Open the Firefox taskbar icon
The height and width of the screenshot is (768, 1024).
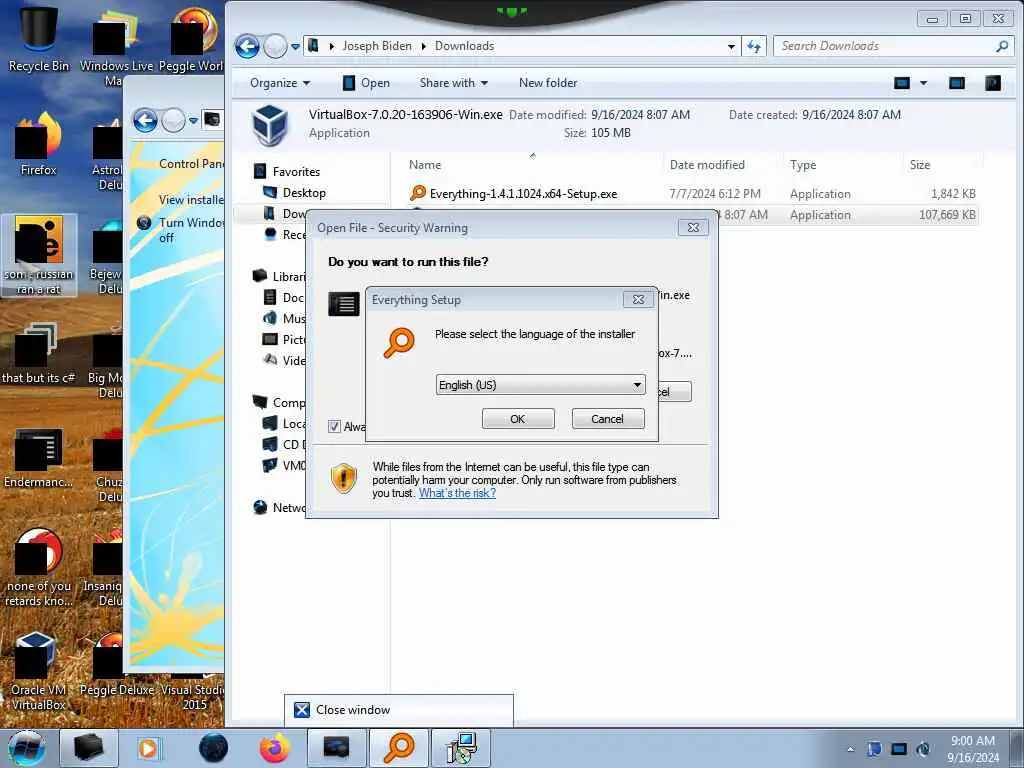point(274,748)
